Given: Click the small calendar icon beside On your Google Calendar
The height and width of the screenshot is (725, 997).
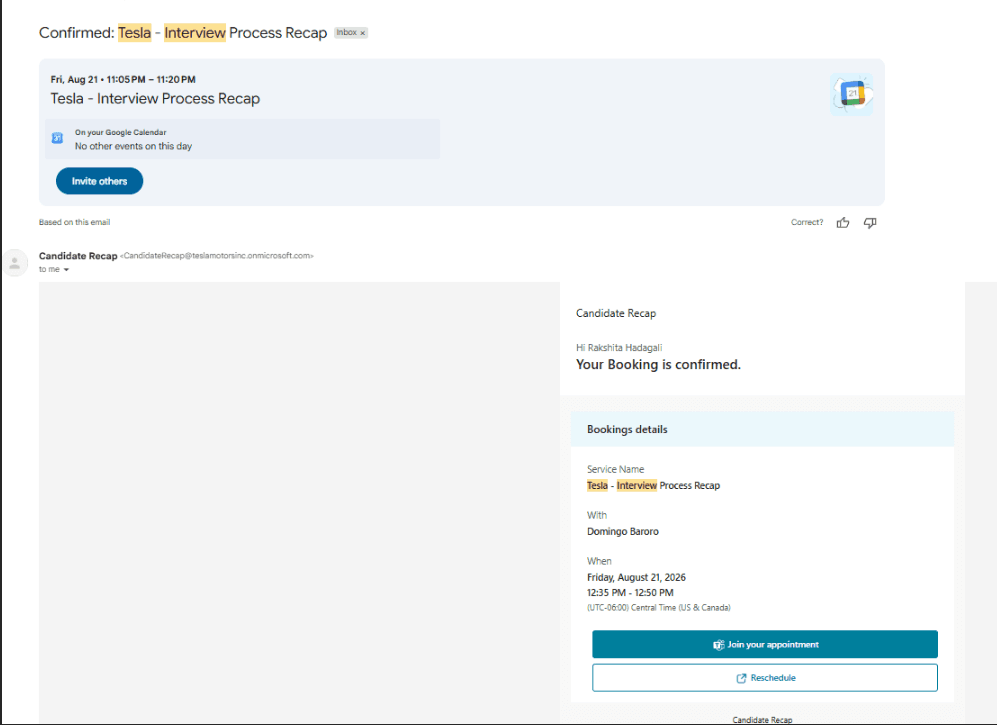Looking at the screenshot, I should tap(57, 138).
